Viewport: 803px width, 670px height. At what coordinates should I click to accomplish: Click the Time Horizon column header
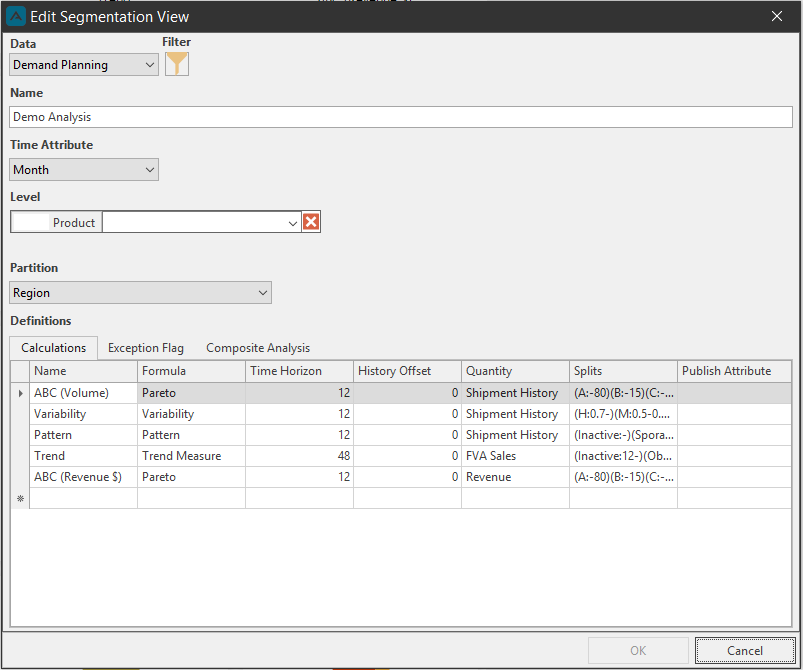300,371
